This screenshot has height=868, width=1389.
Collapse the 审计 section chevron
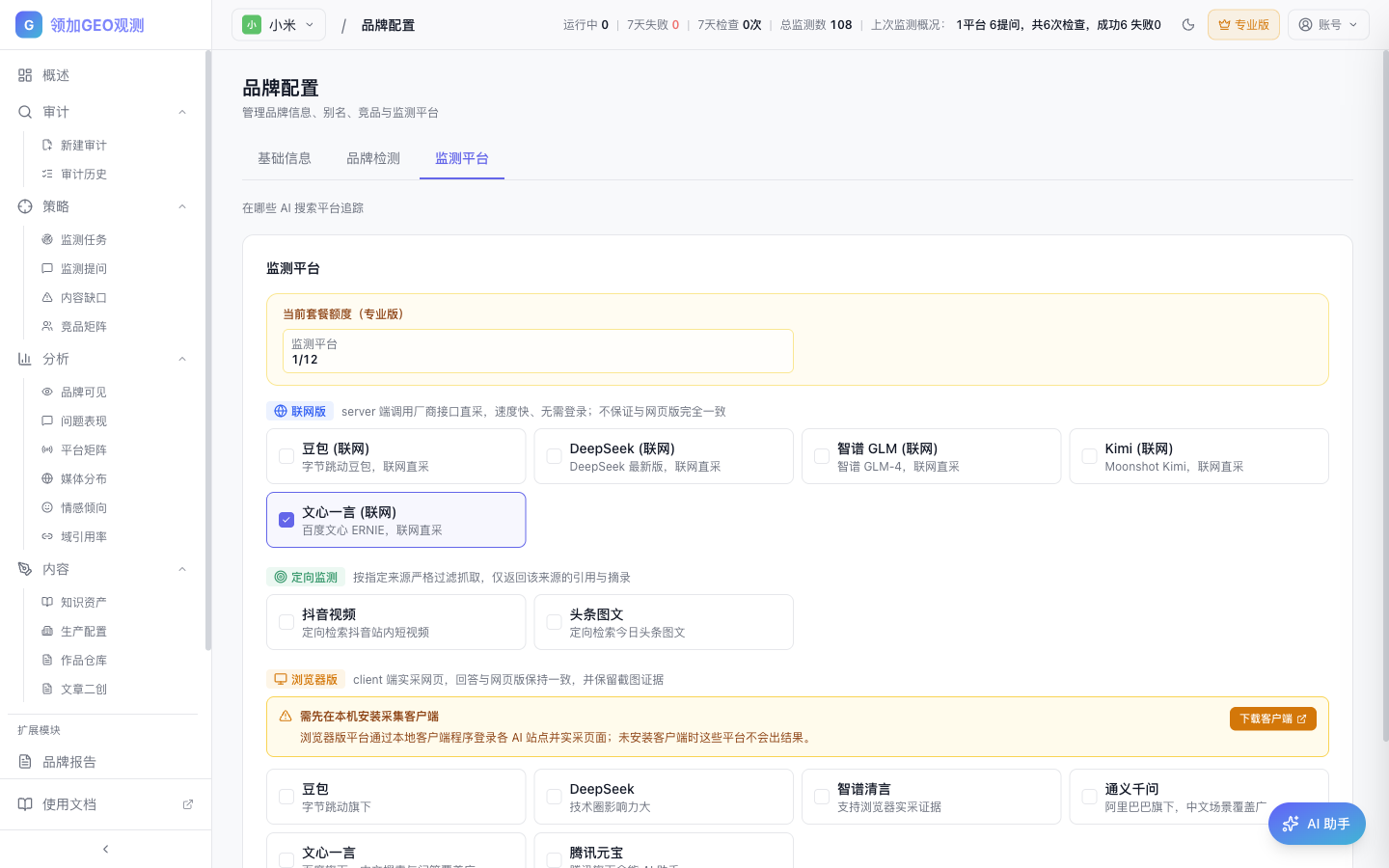pos(182,112)
